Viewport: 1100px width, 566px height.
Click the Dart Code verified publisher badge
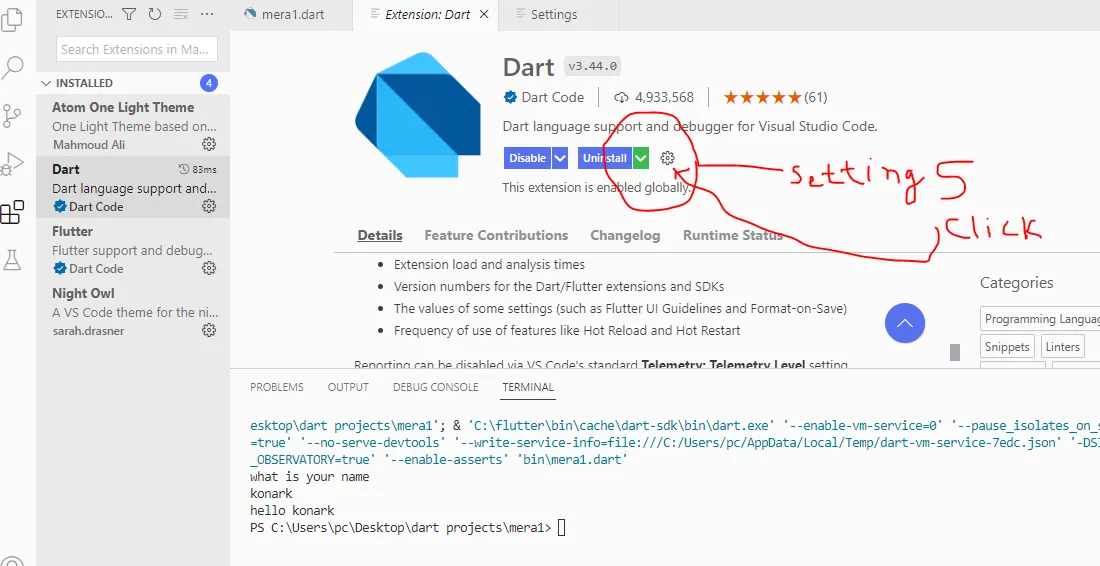pyautogui.click(x=510, y=97)
